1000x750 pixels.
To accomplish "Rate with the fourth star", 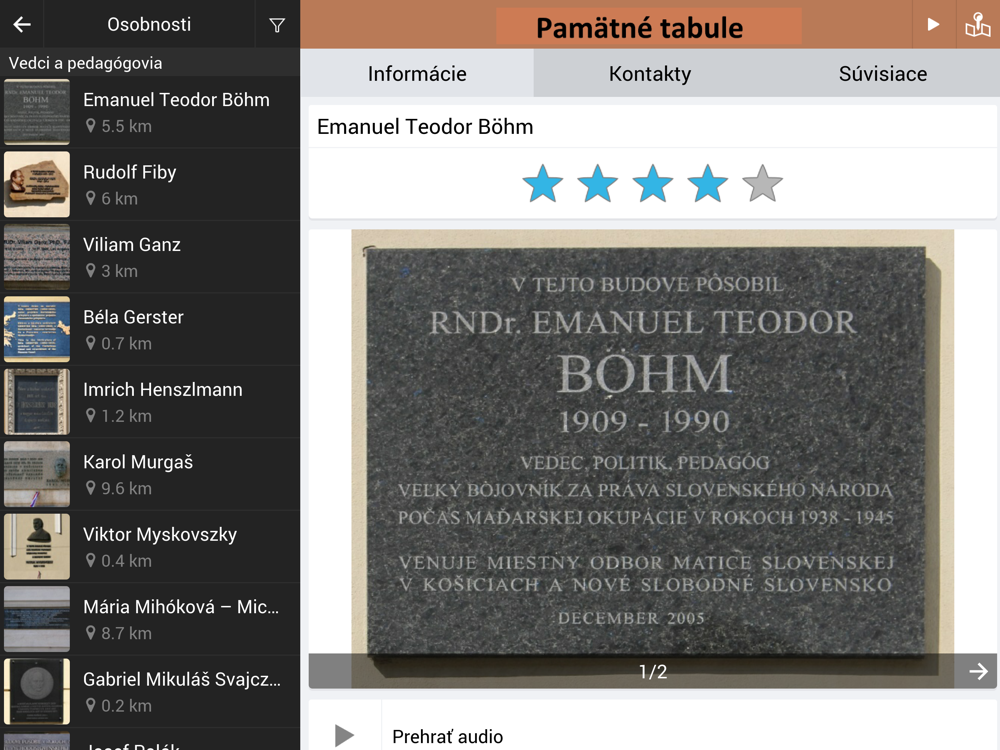I will (707, 184).
